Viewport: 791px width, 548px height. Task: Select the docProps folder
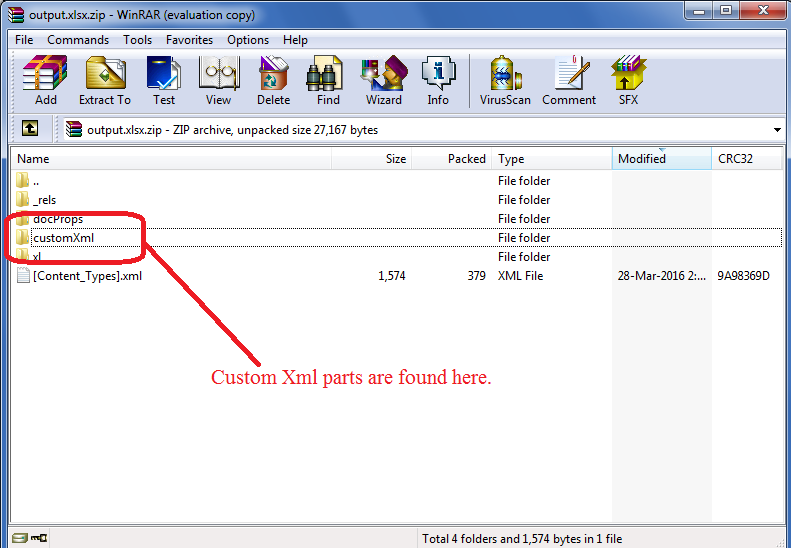[396, 219]
